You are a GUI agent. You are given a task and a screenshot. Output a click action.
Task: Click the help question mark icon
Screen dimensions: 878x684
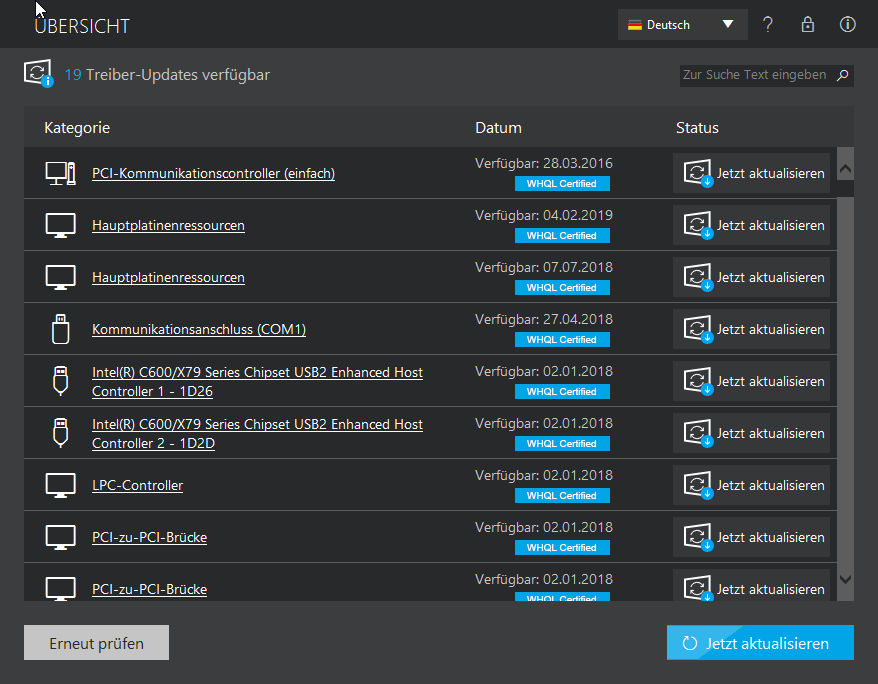pyautogui.click(x=767, y=25)
